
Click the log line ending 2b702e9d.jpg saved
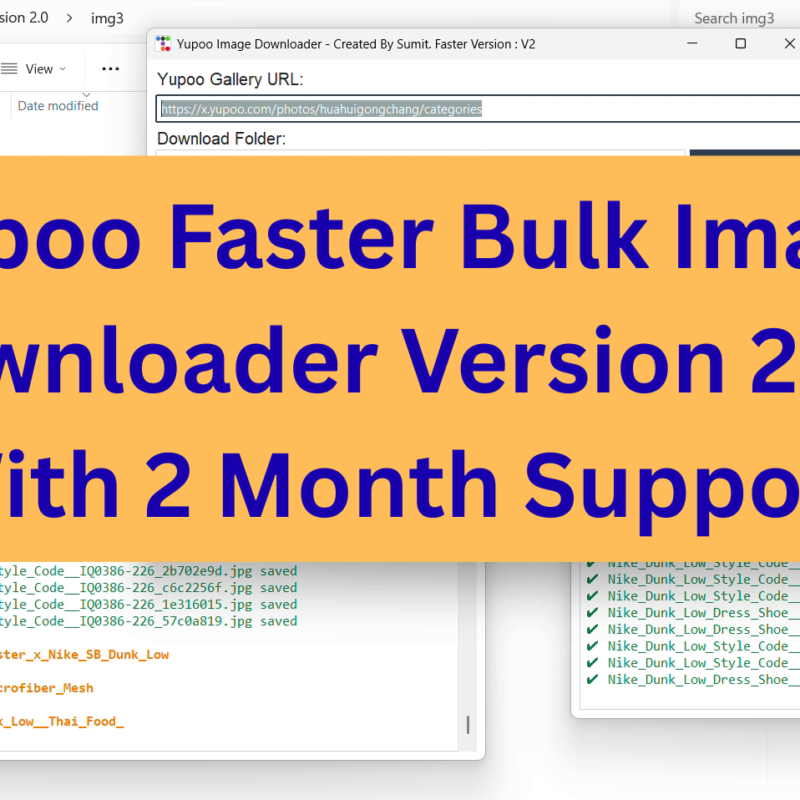(x=148, y=570)
